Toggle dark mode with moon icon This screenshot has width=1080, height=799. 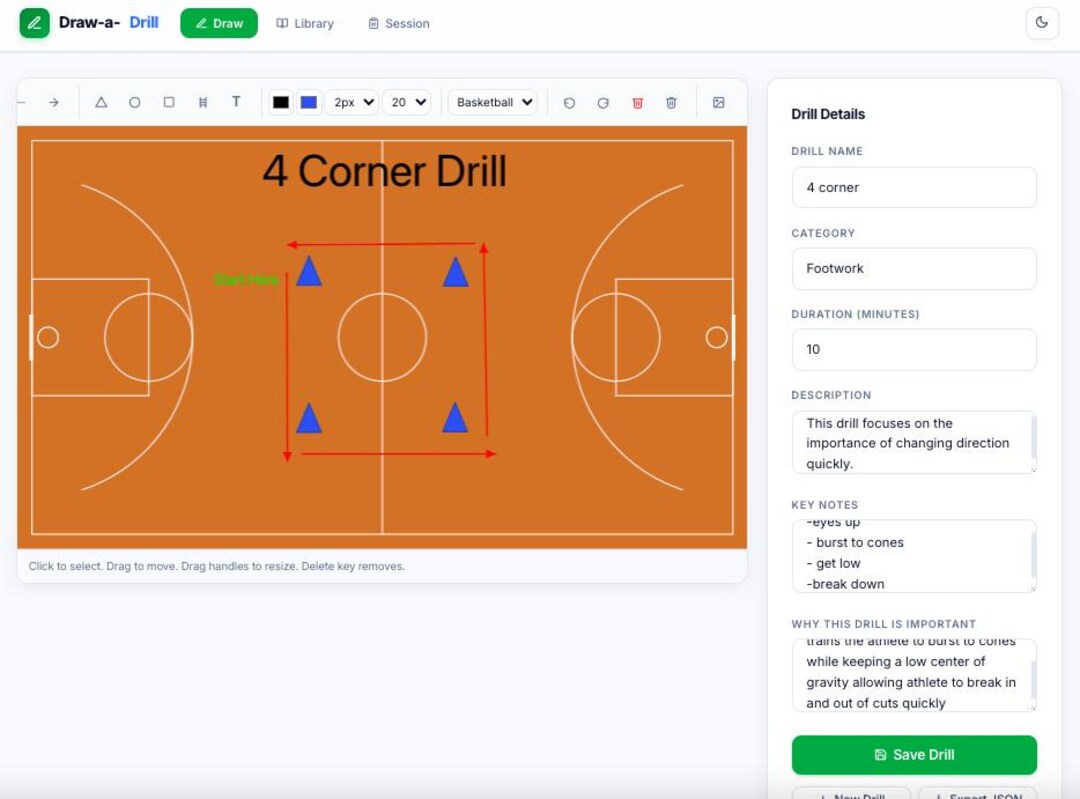coord(1042,23)
